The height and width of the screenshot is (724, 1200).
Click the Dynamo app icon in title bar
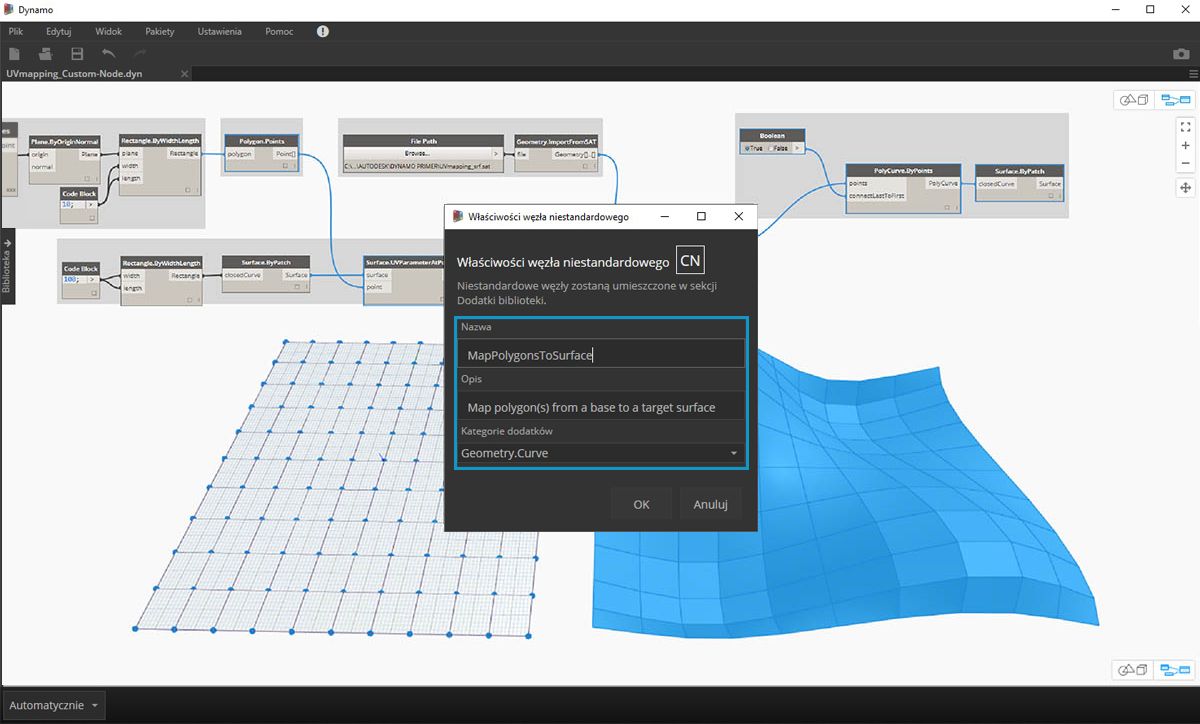[x=9, y=9]
